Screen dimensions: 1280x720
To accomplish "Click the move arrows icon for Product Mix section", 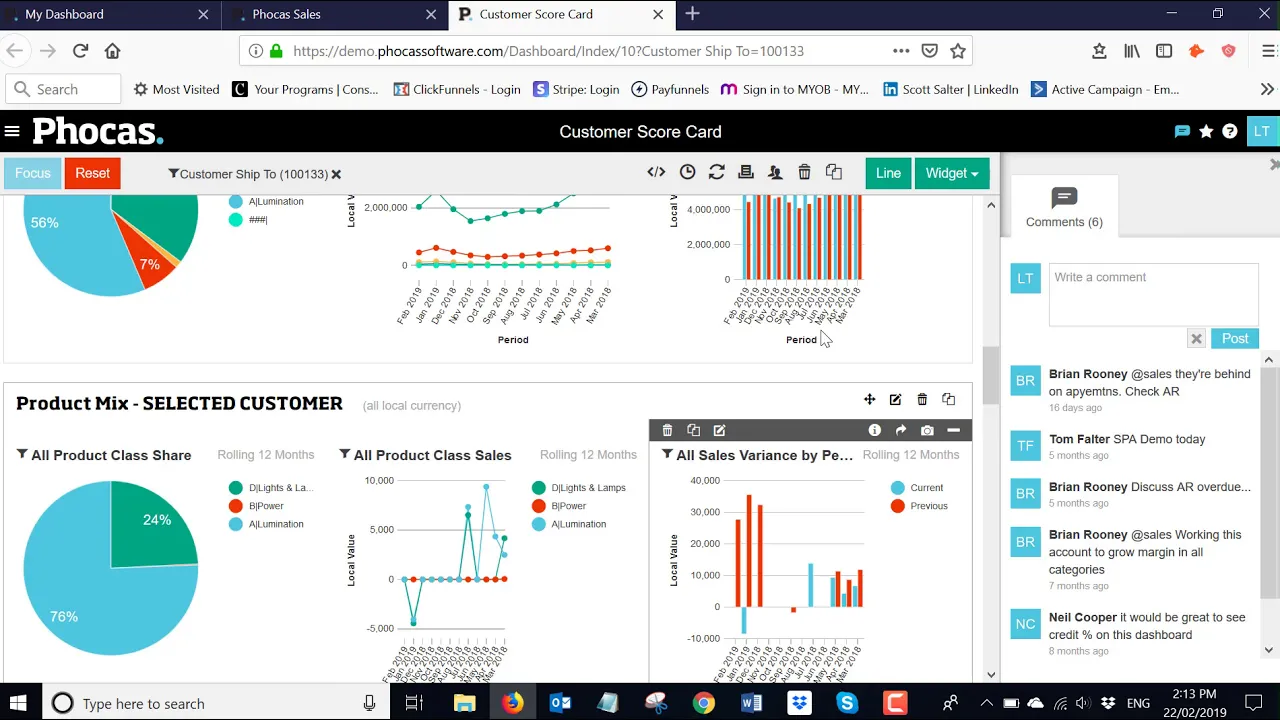I will click(869, 400).
